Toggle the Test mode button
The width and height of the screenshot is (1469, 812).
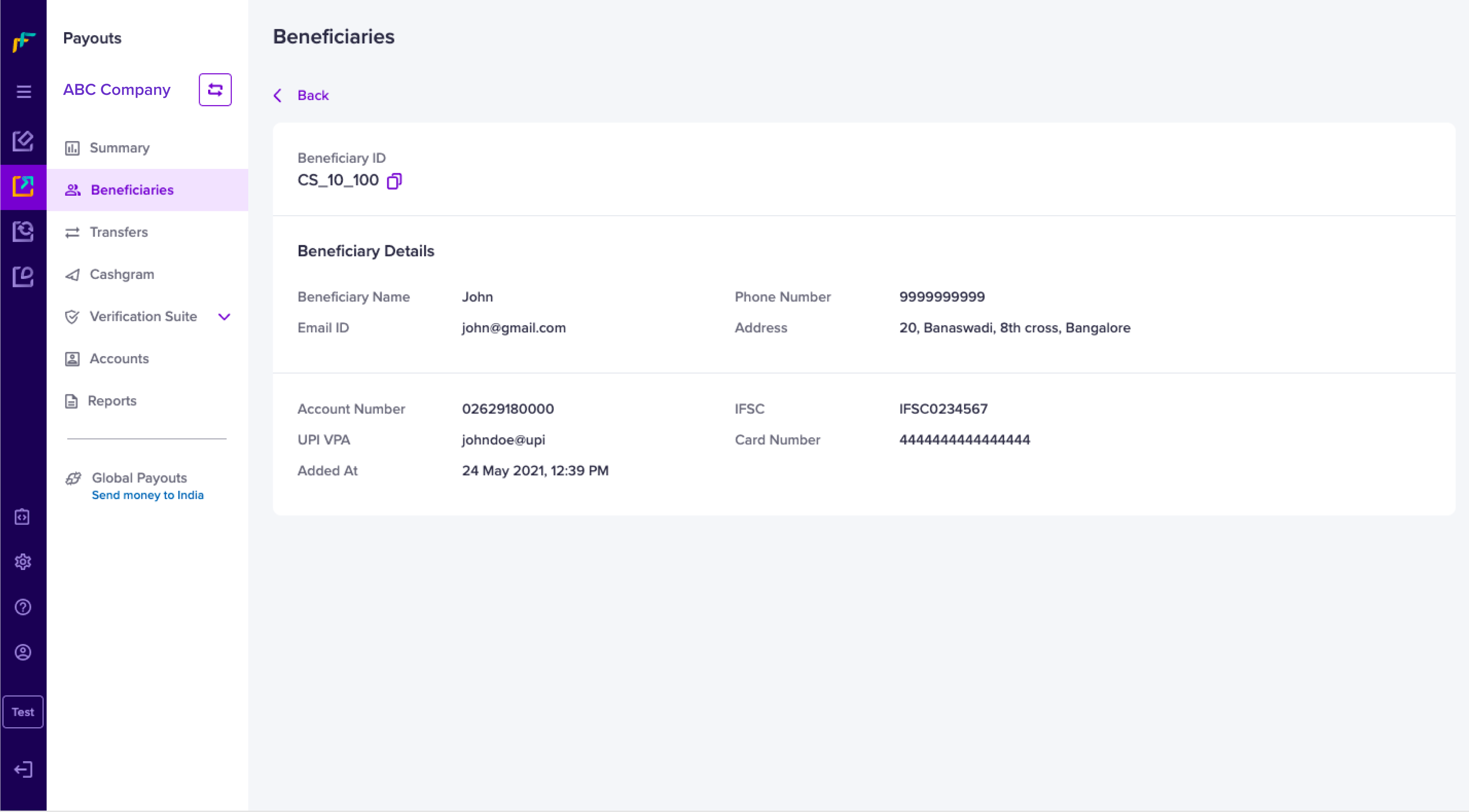pyautogui.click(x=23, y=712)
